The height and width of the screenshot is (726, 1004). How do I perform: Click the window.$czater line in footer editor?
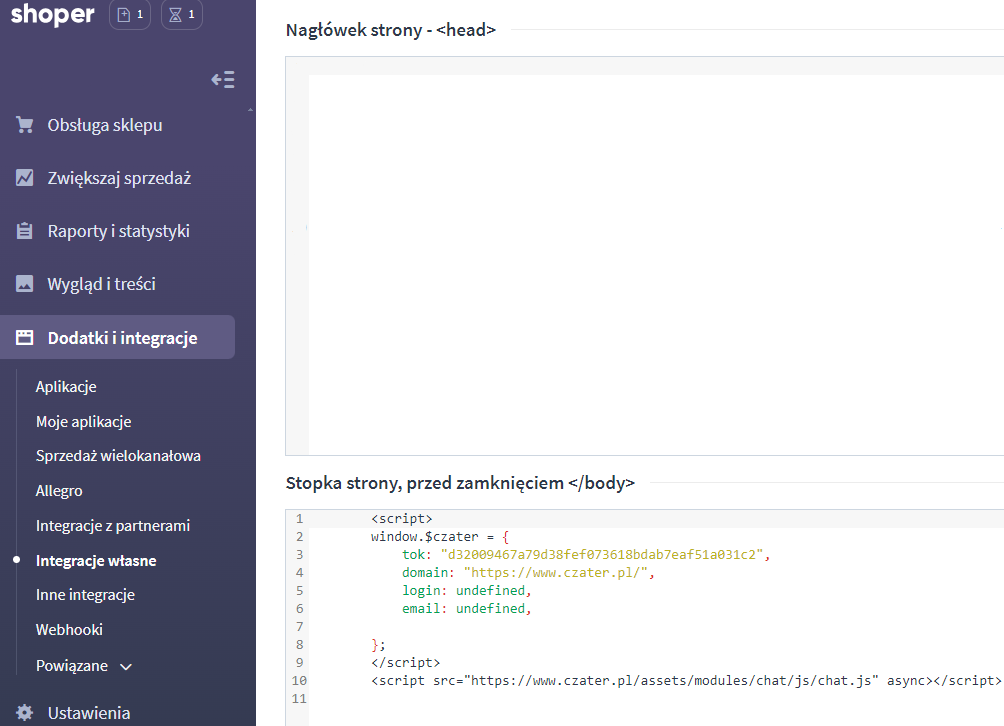coord(440,536)
